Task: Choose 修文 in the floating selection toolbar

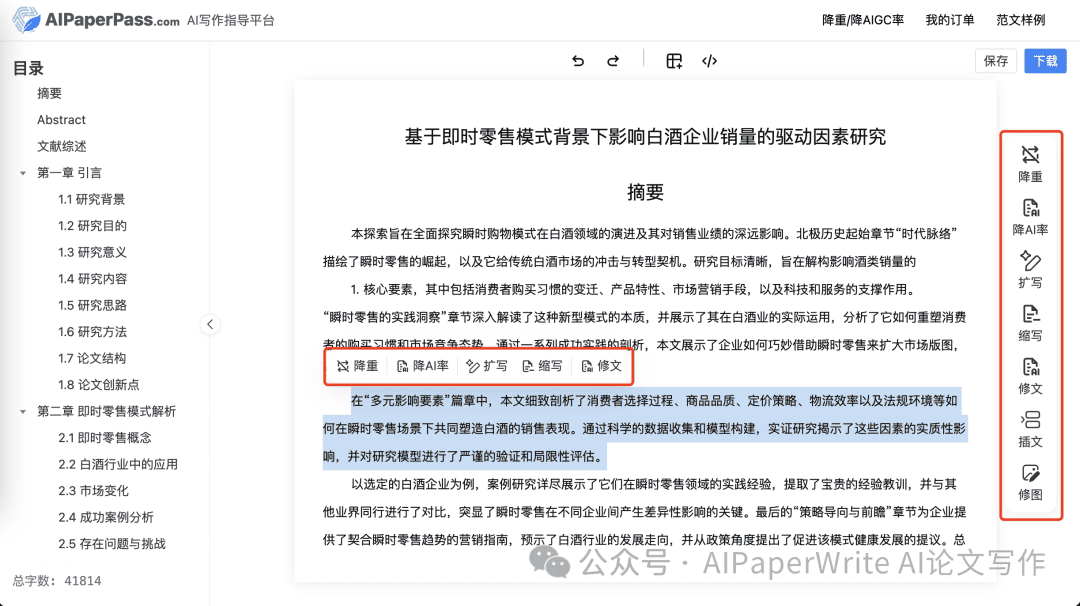Action: [x=601, y=366]
